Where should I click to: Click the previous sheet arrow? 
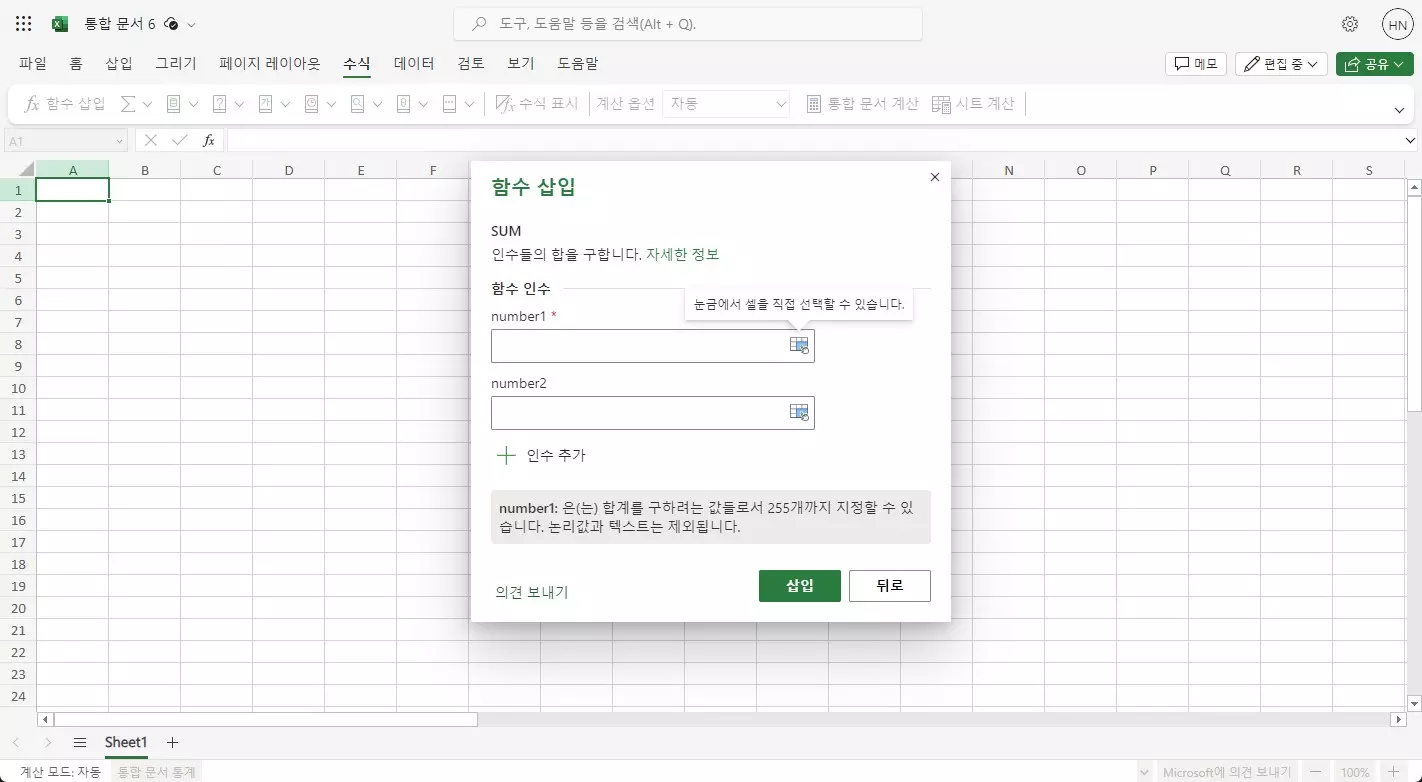point(16,742)
